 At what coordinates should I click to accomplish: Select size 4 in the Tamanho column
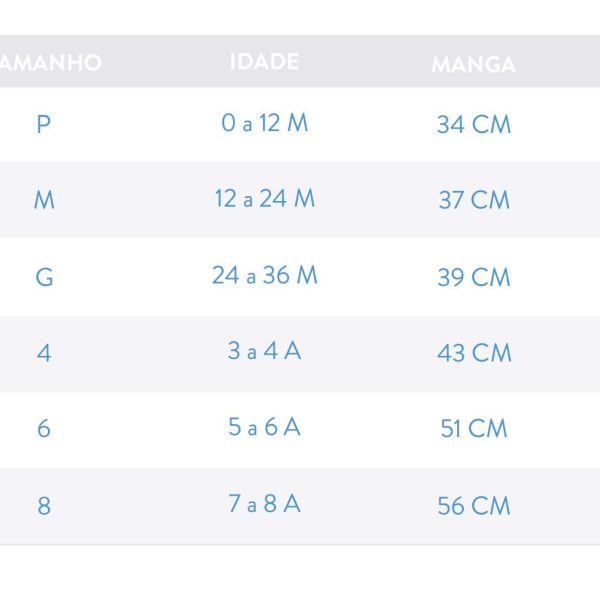pos(44,353)
